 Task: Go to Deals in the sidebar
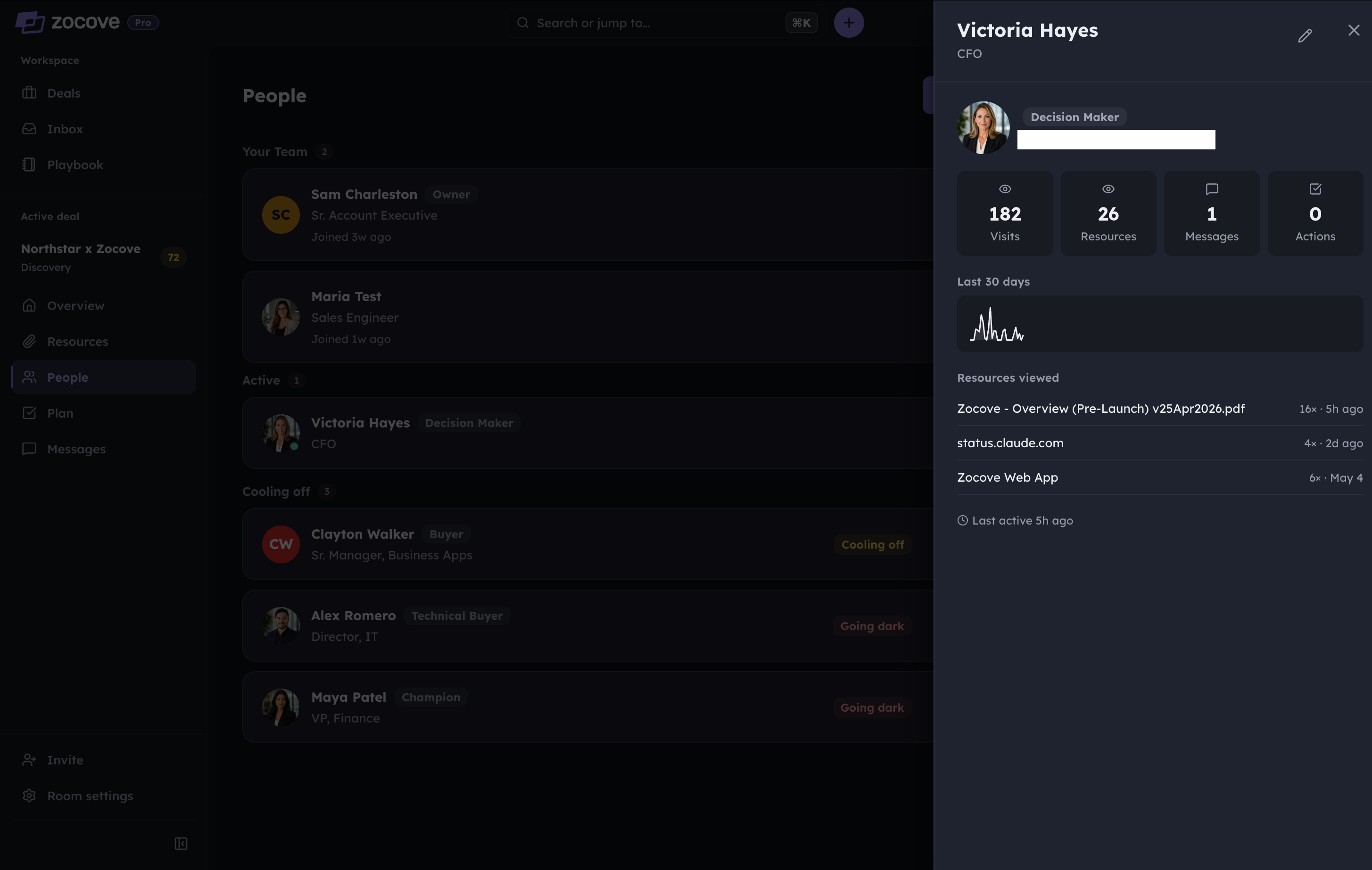point(104,93)
